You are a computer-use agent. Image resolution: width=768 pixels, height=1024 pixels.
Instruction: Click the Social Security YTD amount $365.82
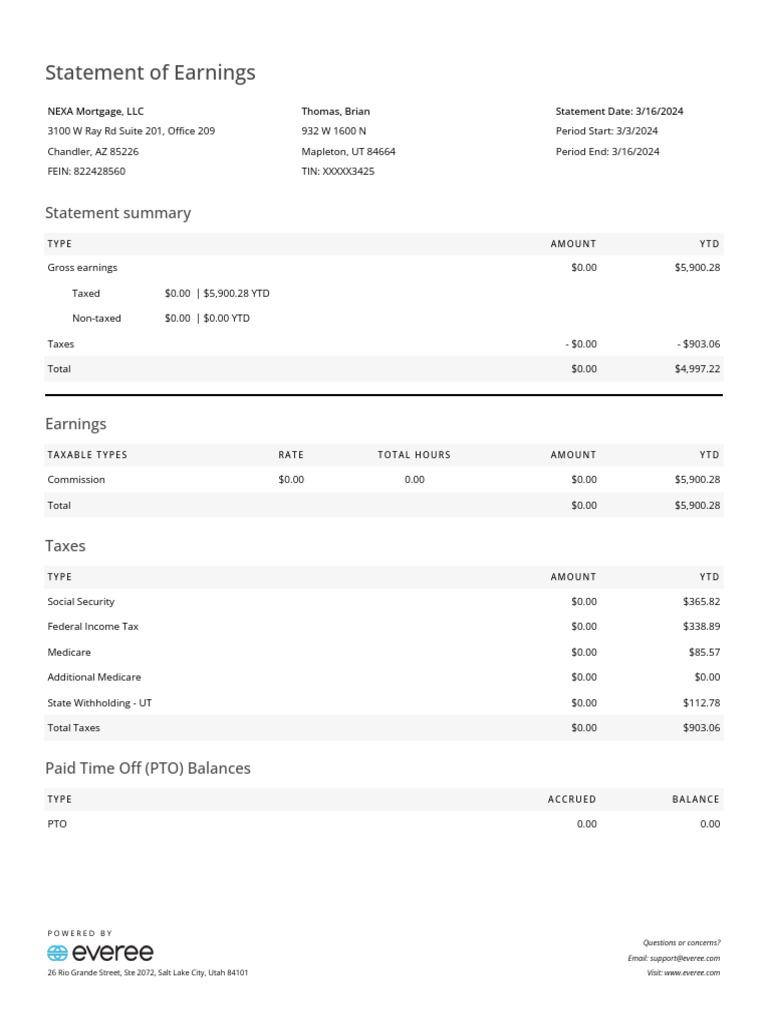(x=701, y=601)
